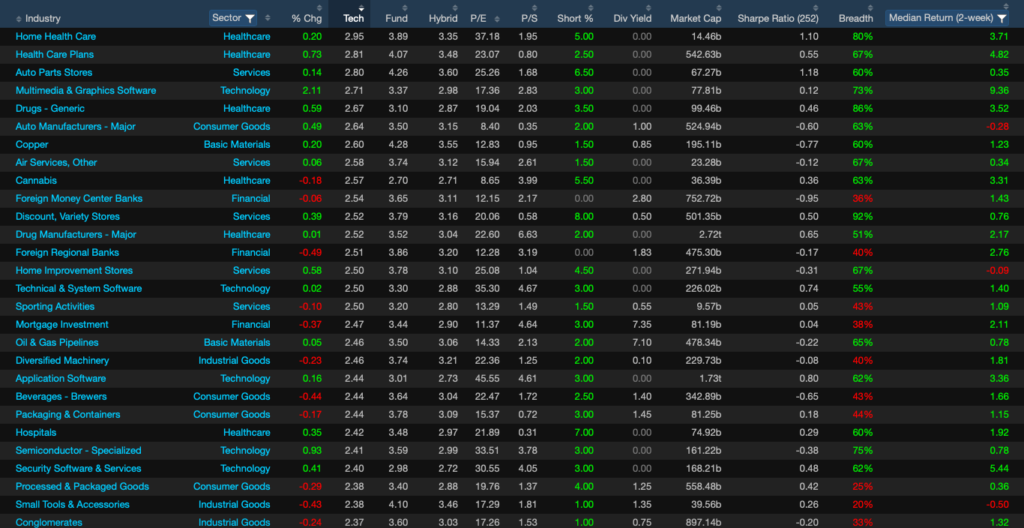Sort by Sharpe Ratio (252) column header
Screen dimensions: 1024x528
tap(778, 18)
